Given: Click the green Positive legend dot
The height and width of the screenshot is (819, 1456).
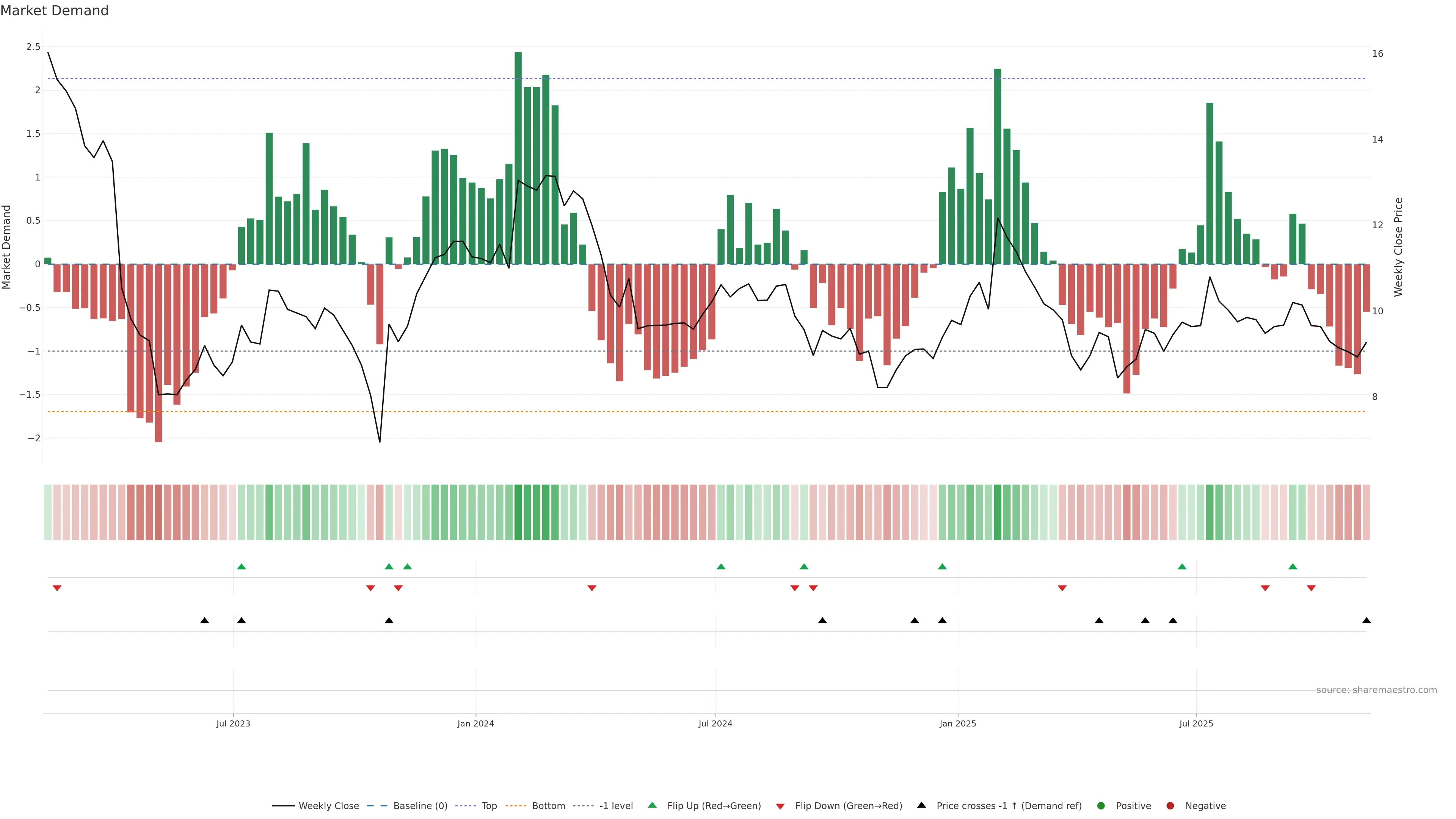Looking at the screenshot, I should (1100, 806).
